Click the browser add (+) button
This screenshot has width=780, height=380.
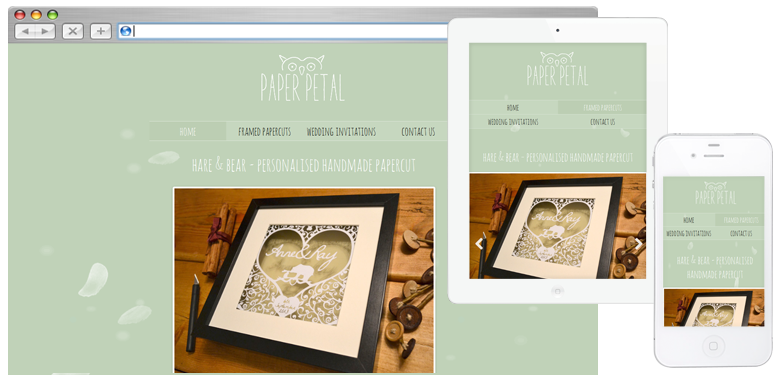pos(100,31)
